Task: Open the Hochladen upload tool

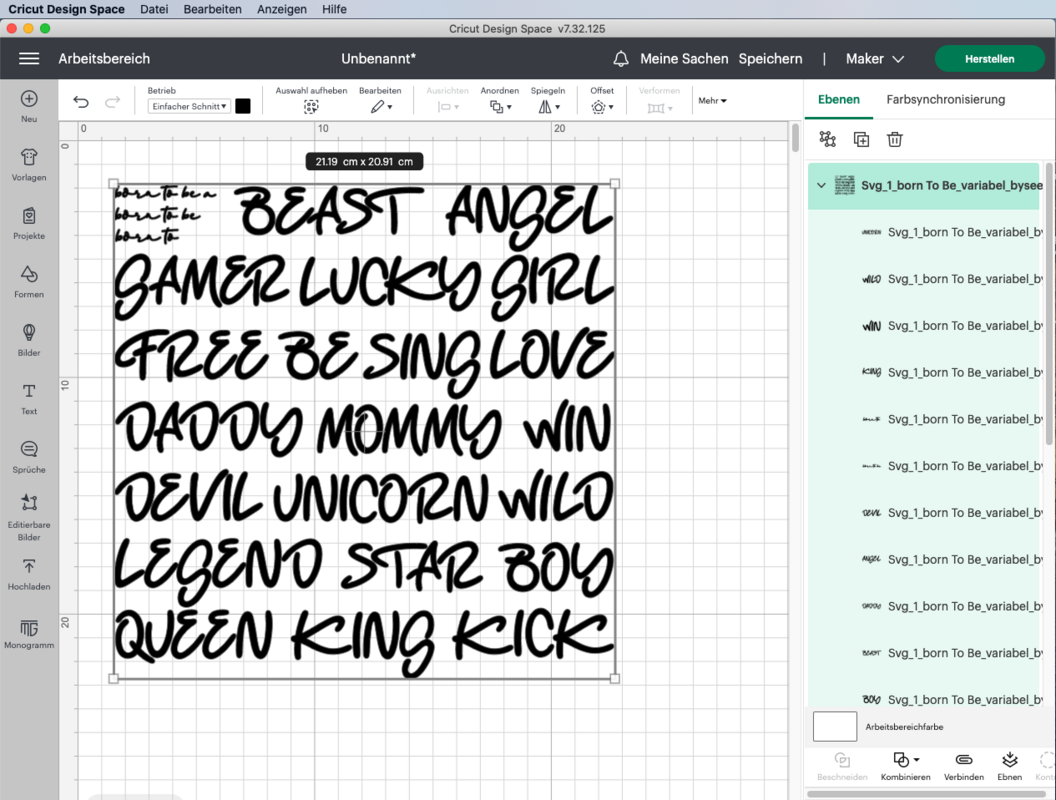Action: [x=29, y=574]
